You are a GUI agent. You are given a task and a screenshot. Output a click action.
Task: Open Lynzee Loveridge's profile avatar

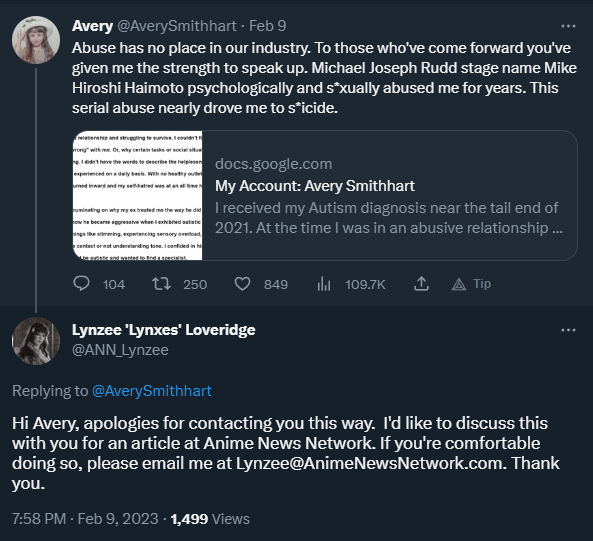click(36, 341)
